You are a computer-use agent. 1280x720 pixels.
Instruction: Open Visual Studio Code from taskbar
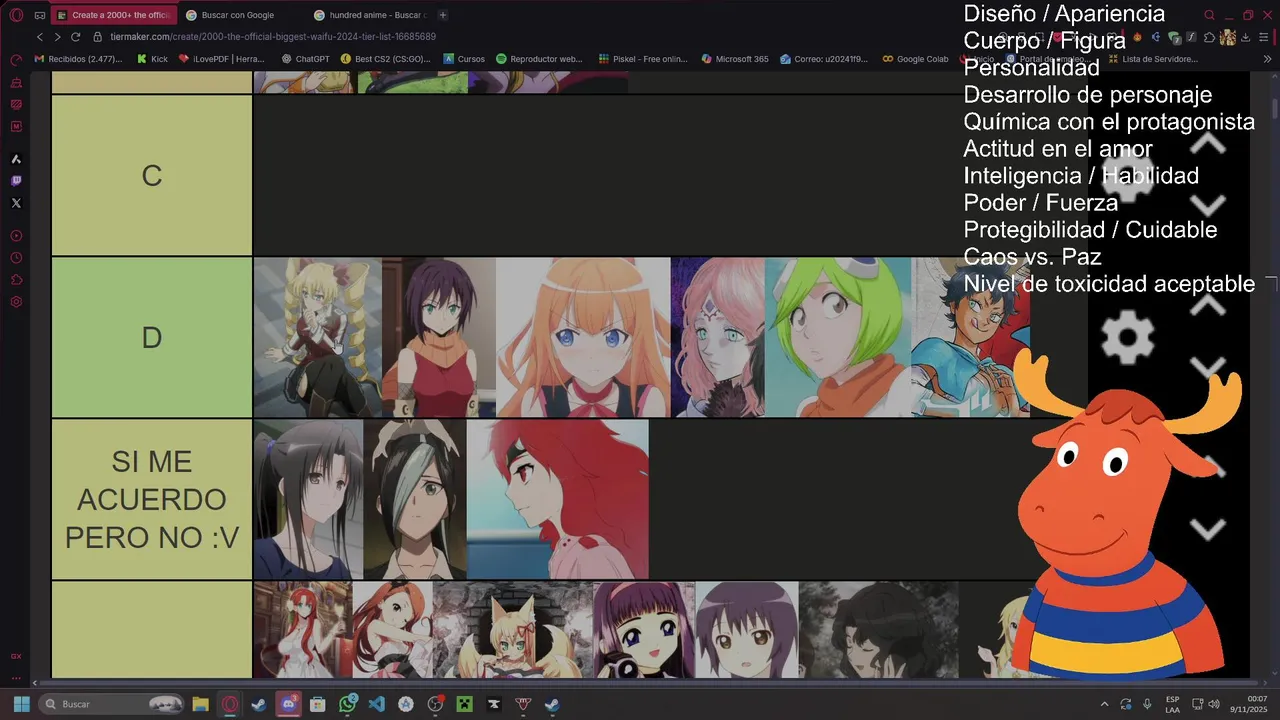coord(377,704)
